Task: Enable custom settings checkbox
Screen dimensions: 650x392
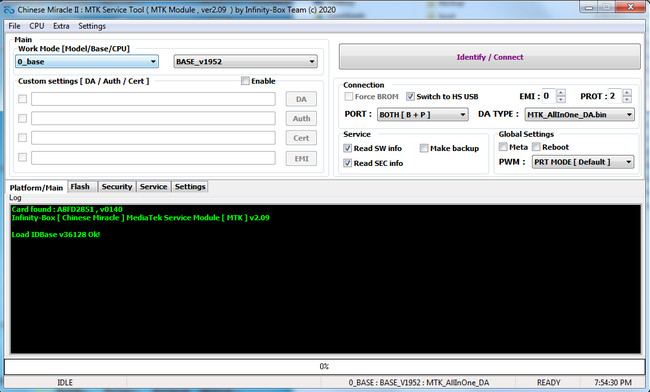Action: 245,81
